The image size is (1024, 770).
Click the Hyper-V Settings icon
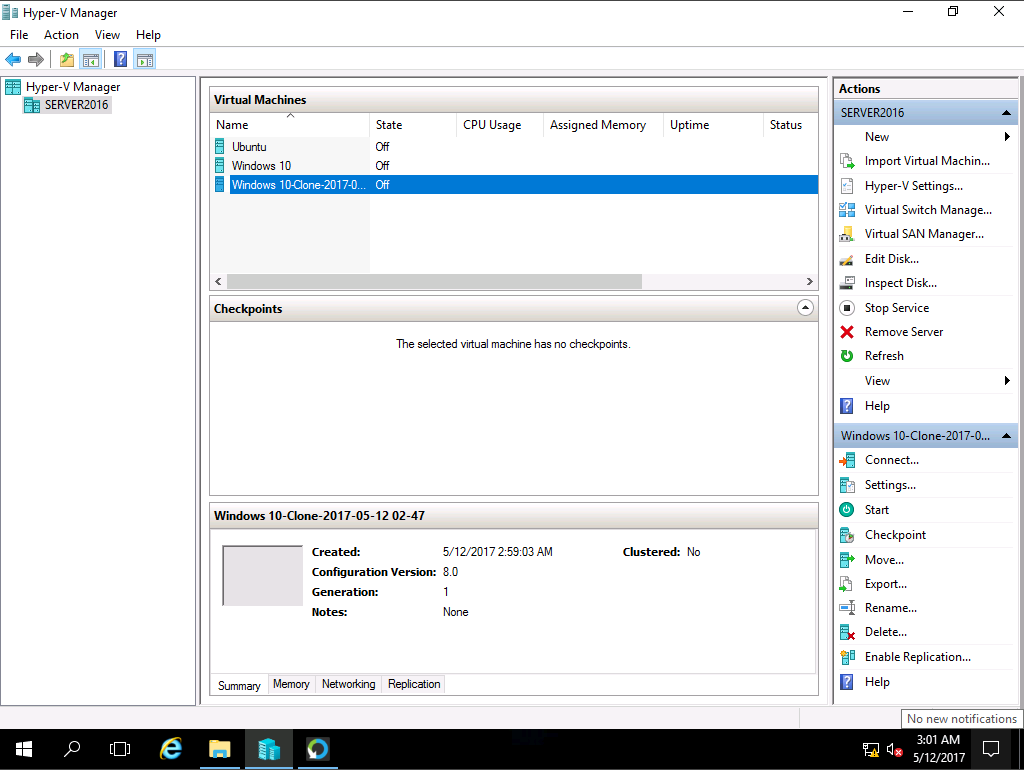pos(847,185)
